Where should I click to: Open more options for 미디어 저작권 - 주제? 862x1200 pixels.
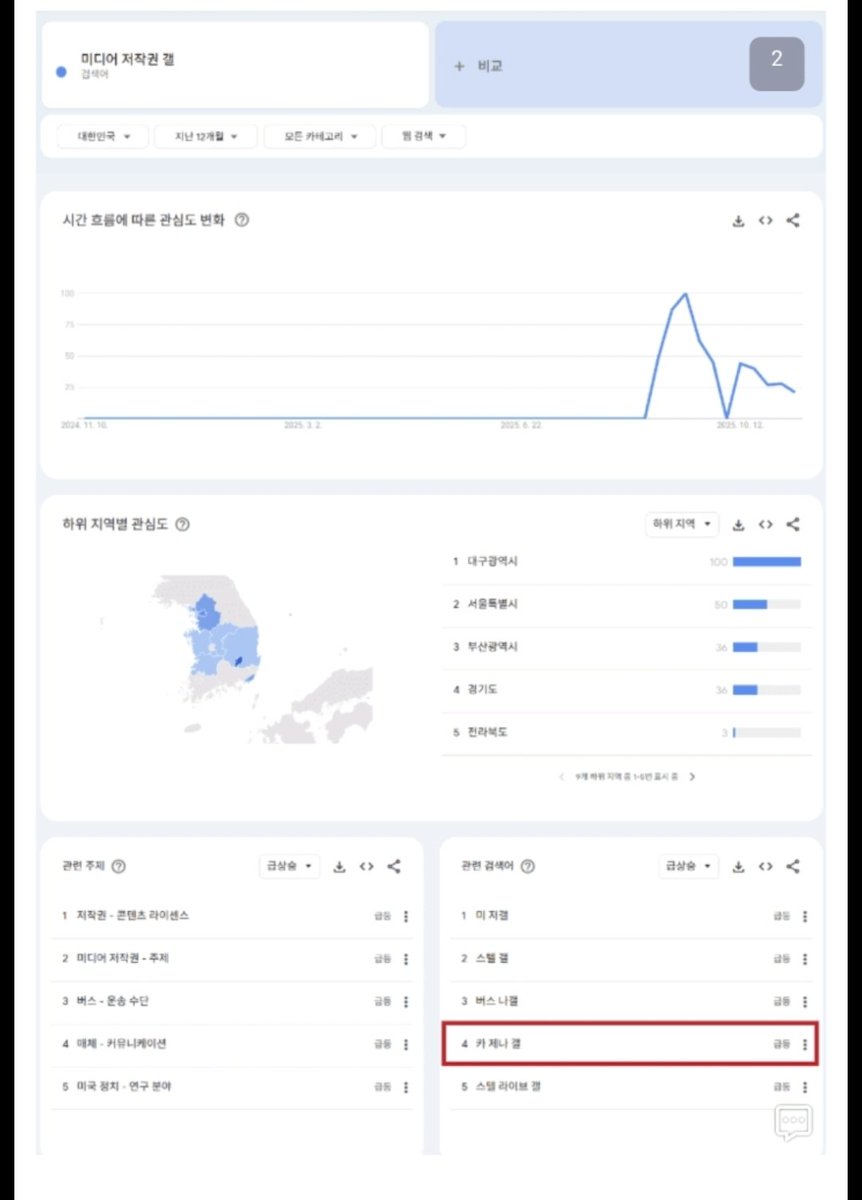click(x=405, y=959)
